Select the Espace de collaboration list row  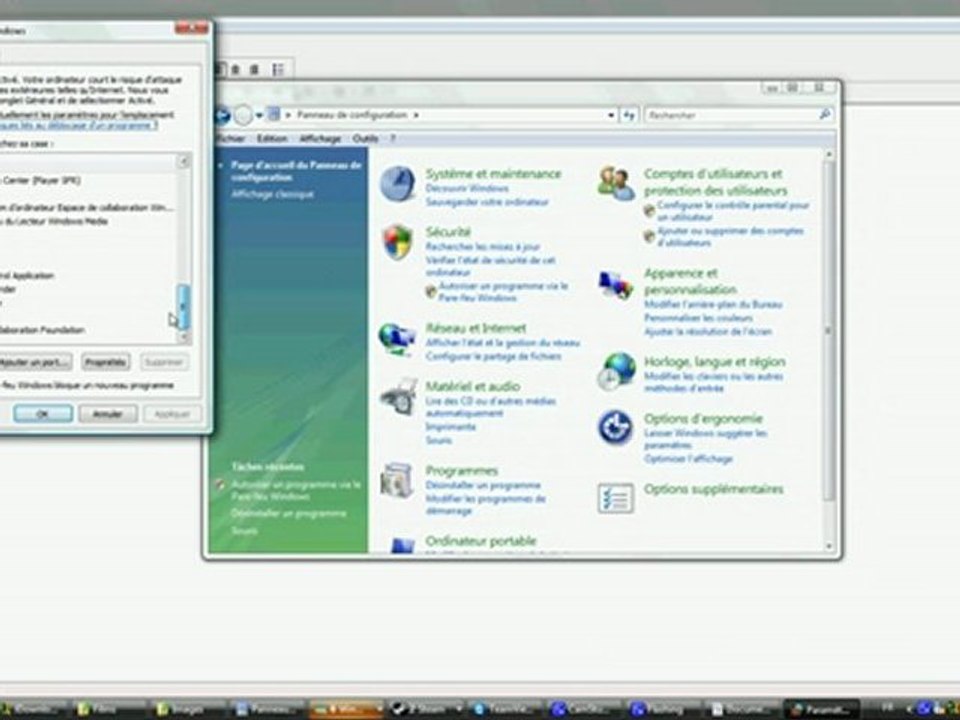pyautogui.click(x=88, y=208)
